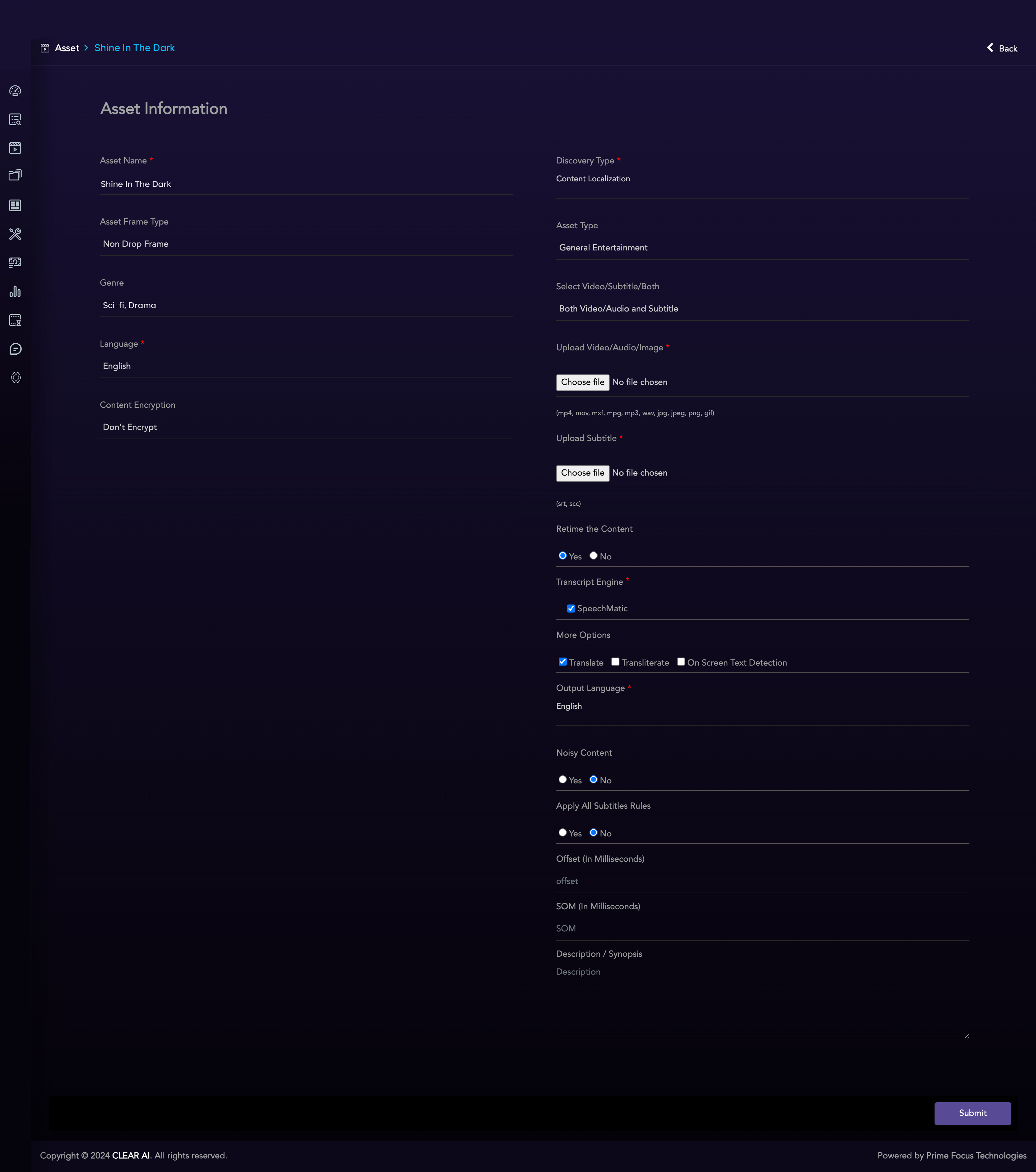Image resolution: width=1036 pixels, height=1172 pixels.
Task: Click Choose file for Upload Subtitle
Action: (582, 473)
